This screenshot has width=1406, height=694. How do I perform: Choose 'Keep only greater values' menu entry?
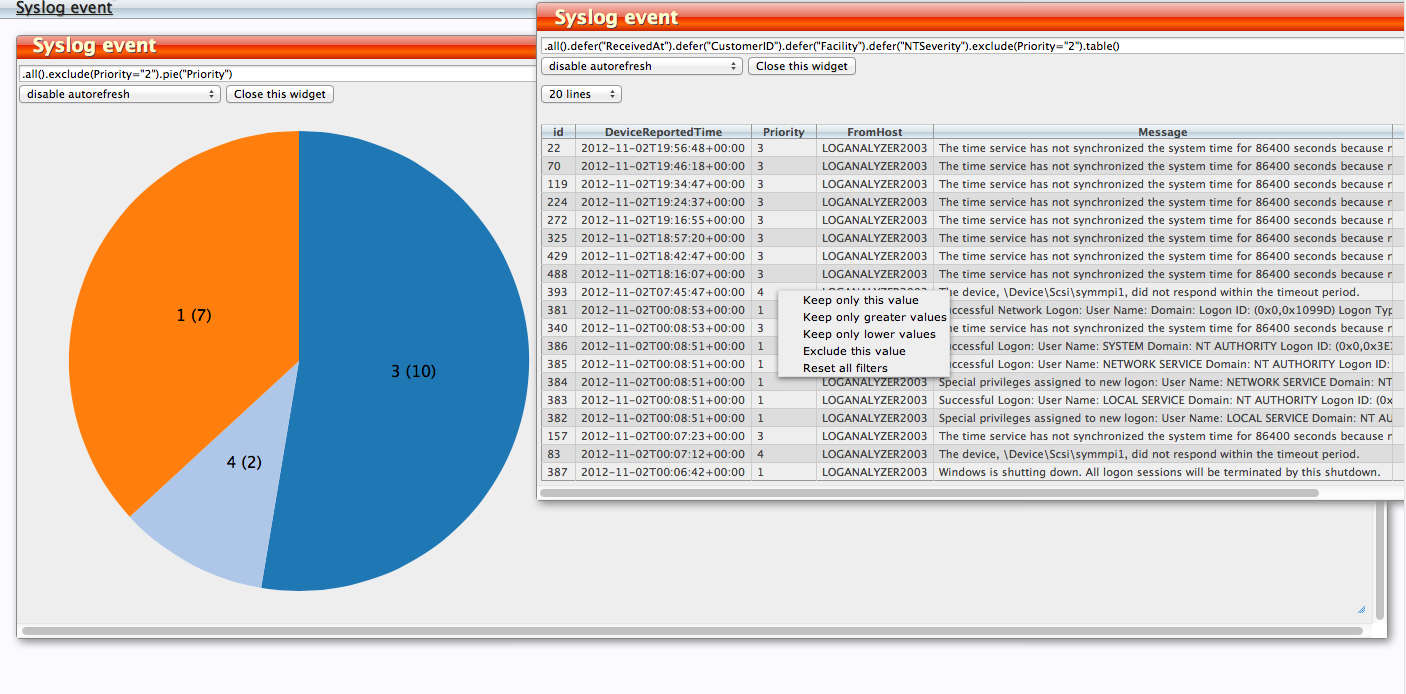(x=874, y=317)
